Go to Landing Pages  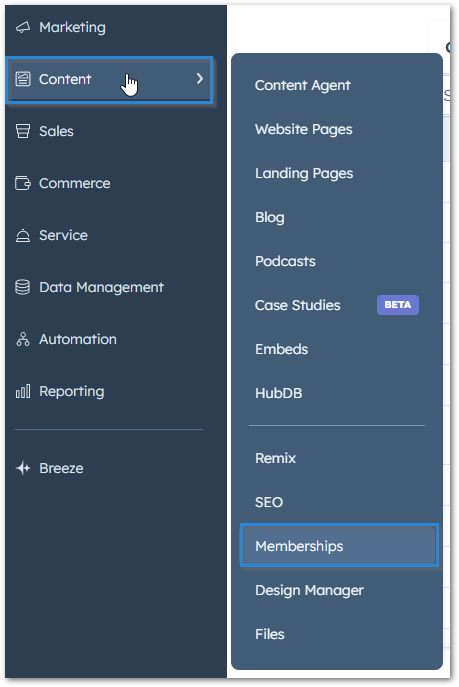[x=304, y=174]
